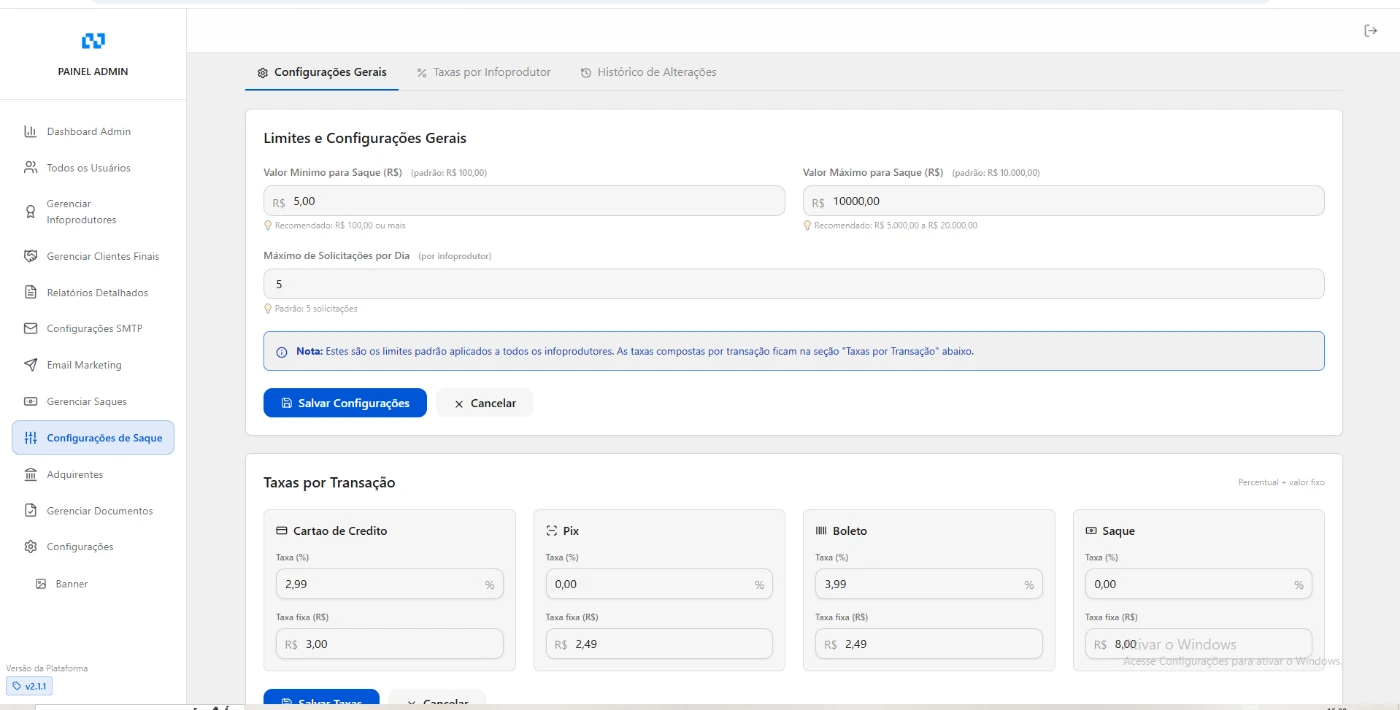Click the Gerenciar Documentos file icon
1400x710 pixels.
pyautogui.click(x=30, y=511)
